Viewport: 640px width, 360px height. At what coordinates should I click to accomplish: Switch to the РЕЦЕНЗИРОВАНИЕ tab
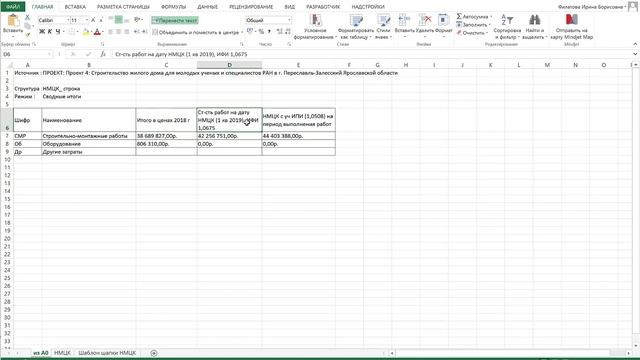(x=251, y=7)
